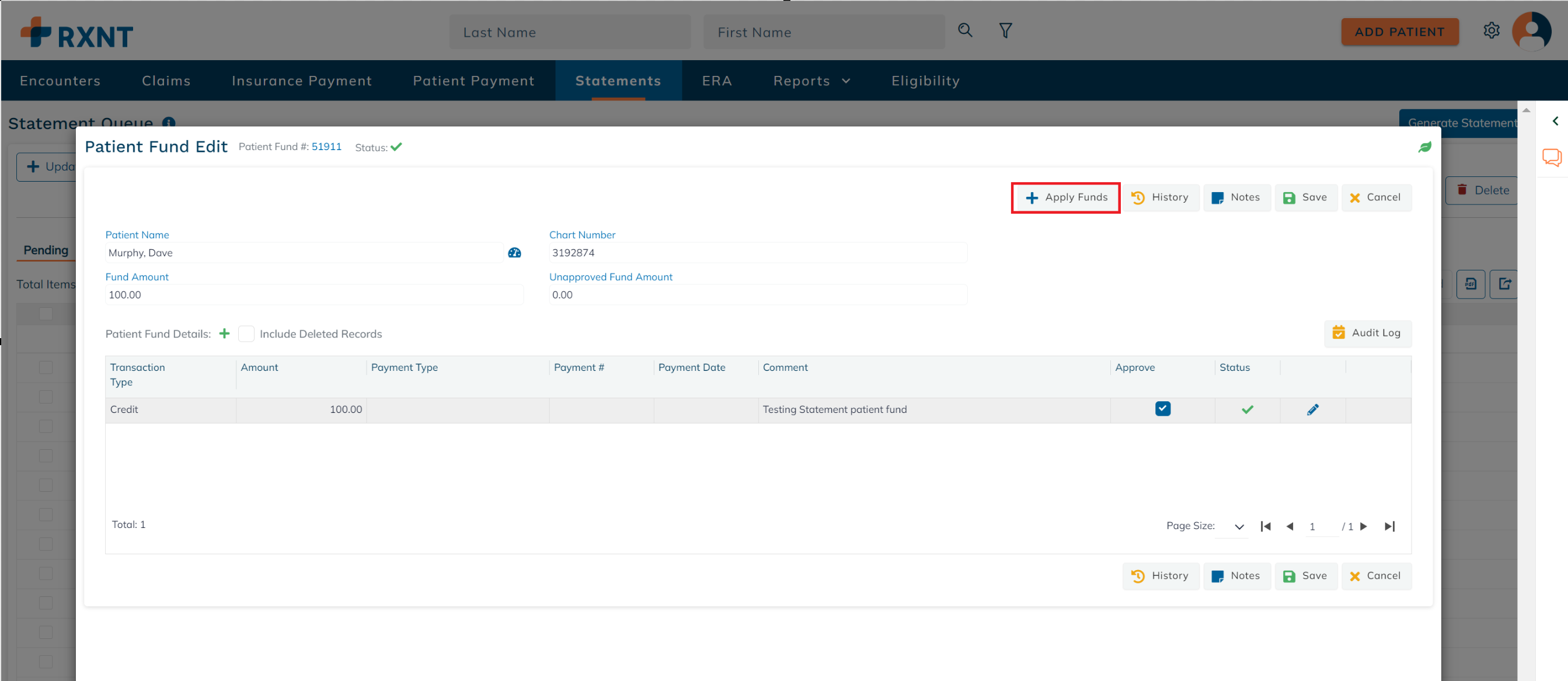1568x681 pixels.
Task: Add a new Patient Fund Detail
Action: tap(225, 333)
